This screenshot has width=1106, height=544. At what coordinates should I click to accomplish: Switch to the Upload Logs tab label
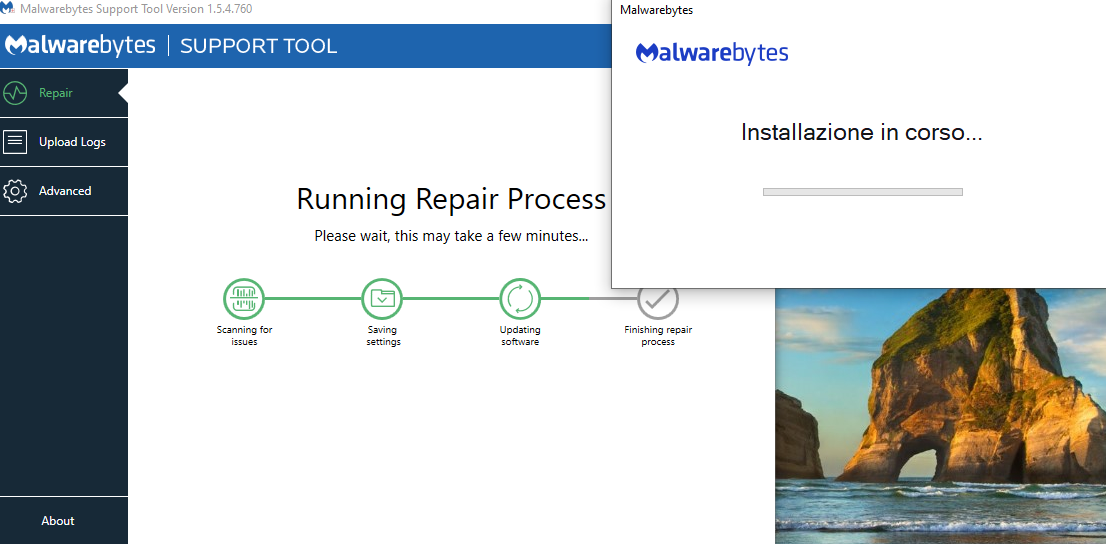pos(72,142)
